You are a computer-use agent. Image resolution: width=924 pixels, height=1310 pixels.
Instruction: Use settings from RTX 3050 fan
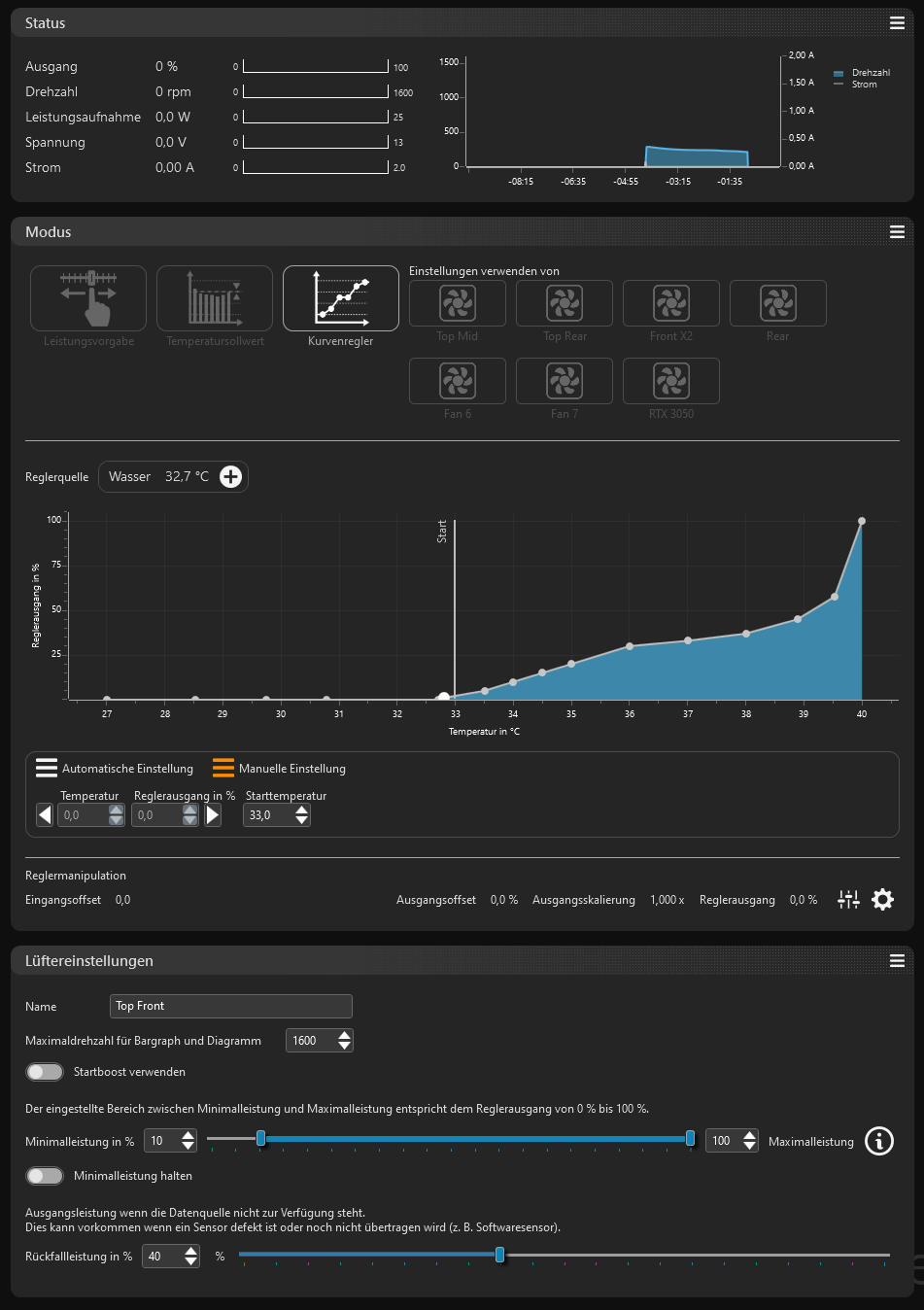click(670, 381)
